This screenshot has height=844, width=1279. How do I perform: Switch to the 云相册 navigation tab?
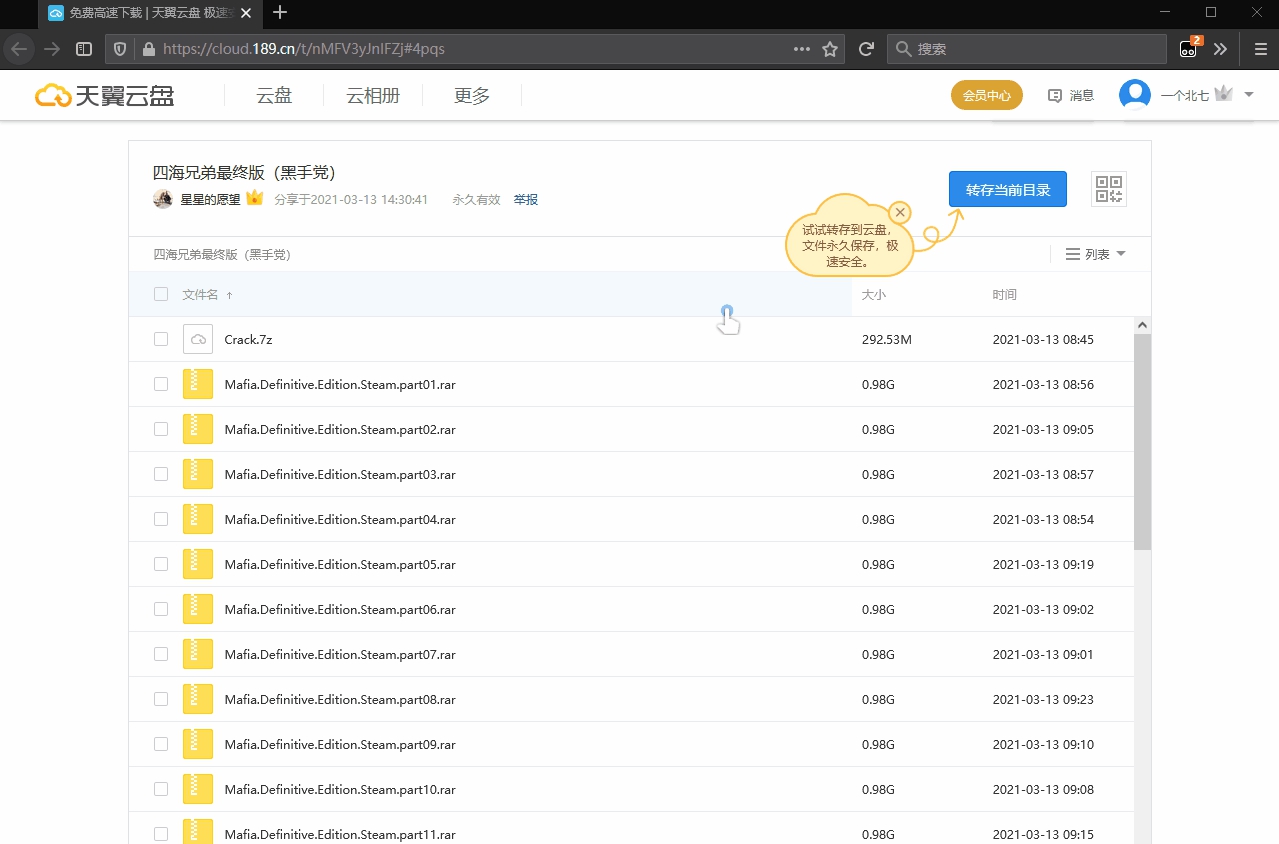tap(372, 95)
